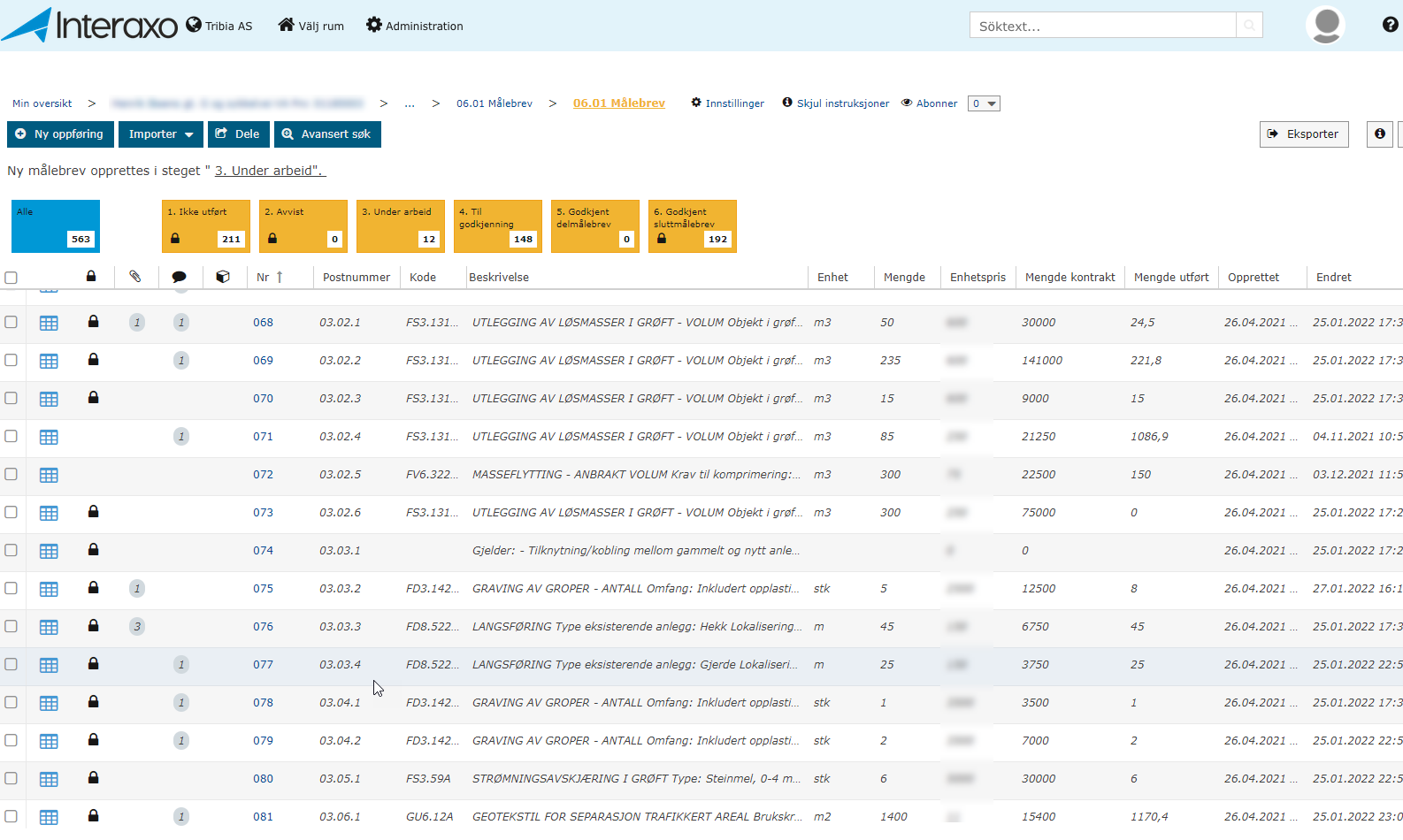This screenshot has width=1403, height=840.
Task: Open user profile avatar
Action: point(1325,25)
